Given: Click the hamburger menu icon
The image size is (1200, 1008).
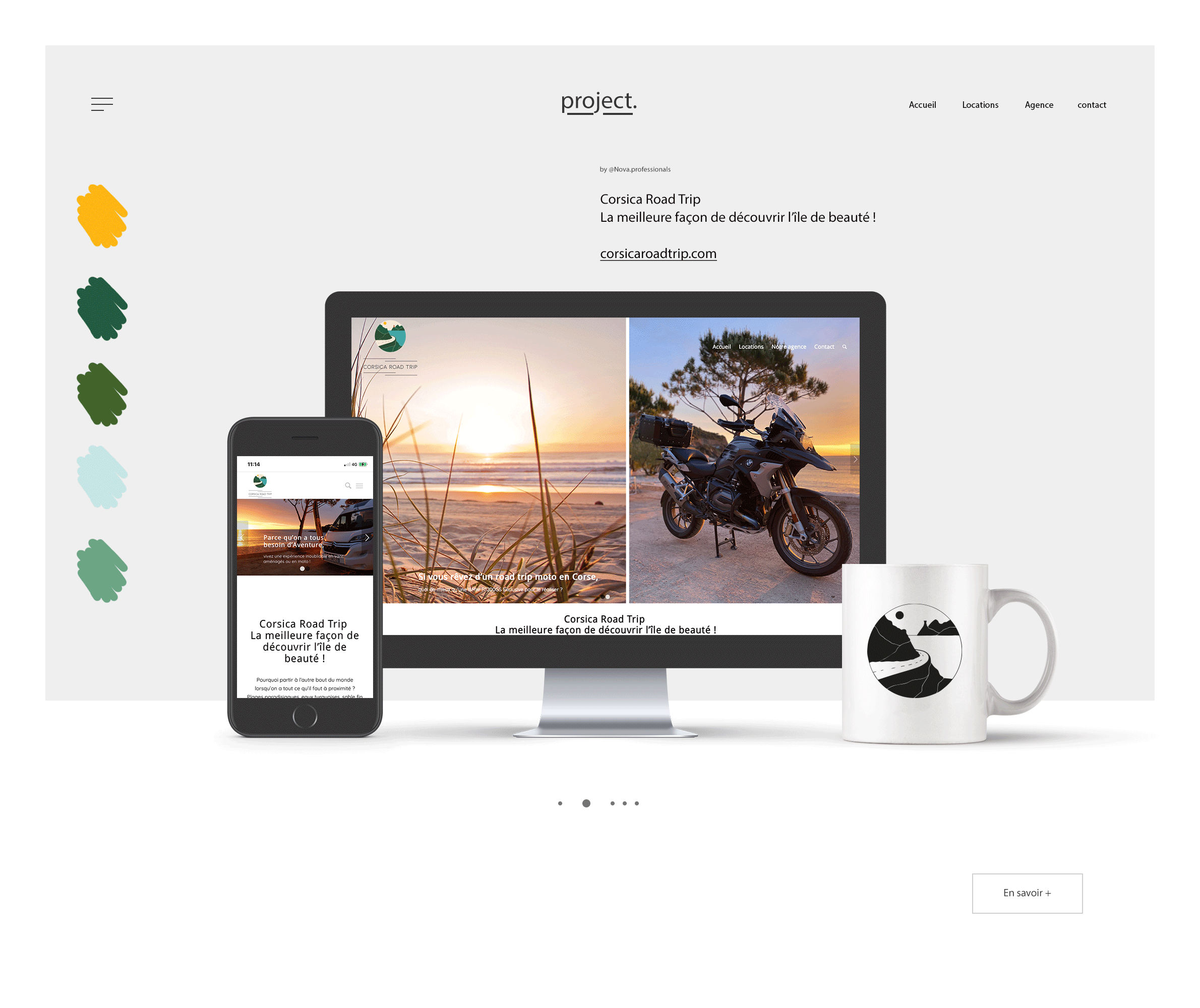Looking at the screenshot, I should 102,103.
